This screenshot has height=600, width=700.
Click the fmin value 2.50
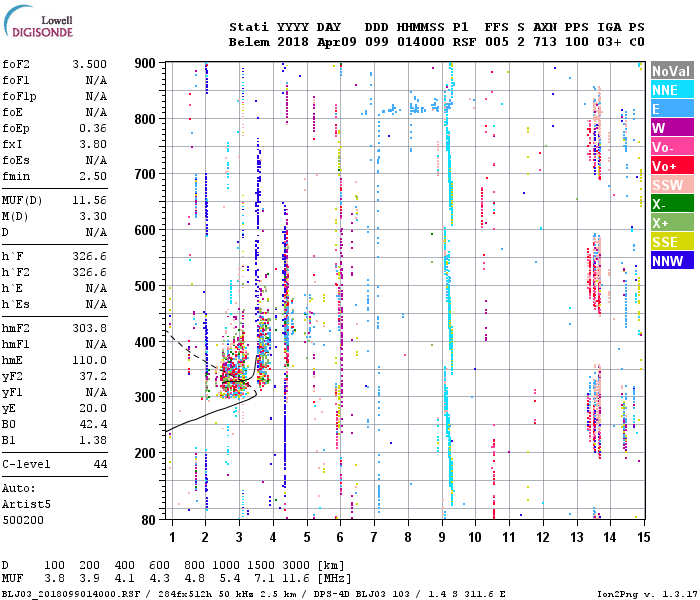point(93,176)
